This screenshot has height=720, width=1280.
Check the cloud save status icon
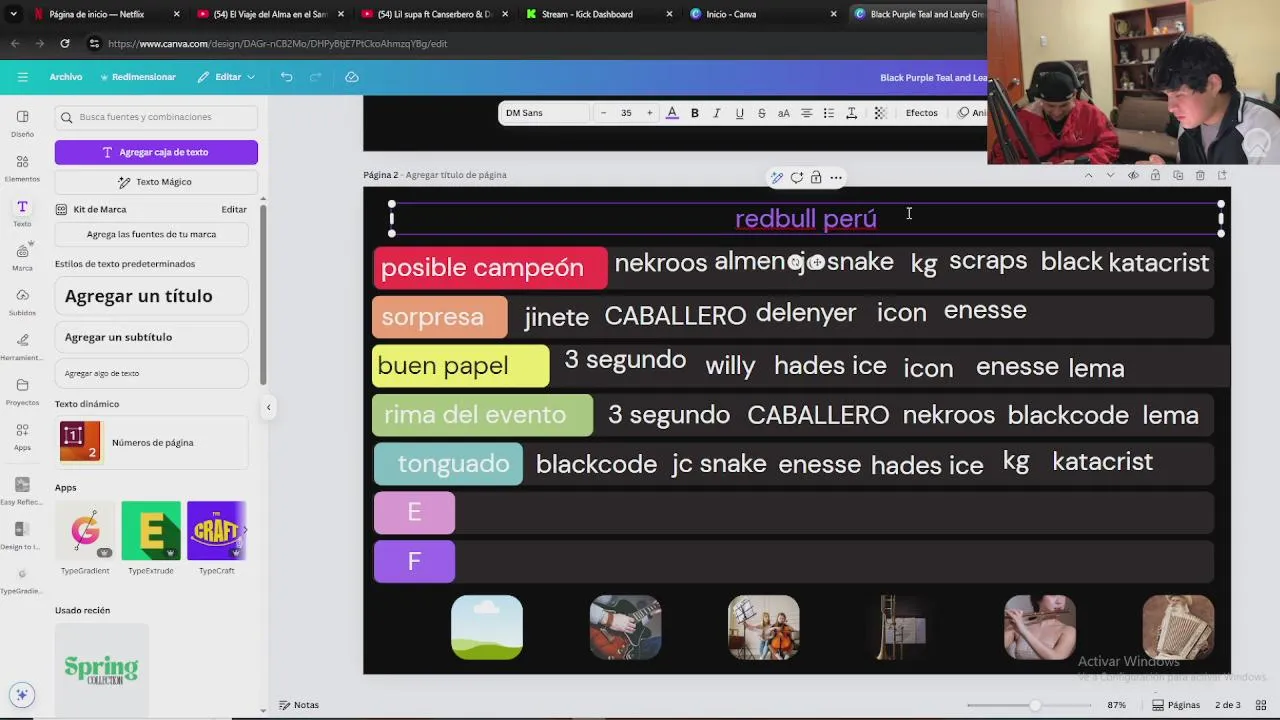click(352, 77)
